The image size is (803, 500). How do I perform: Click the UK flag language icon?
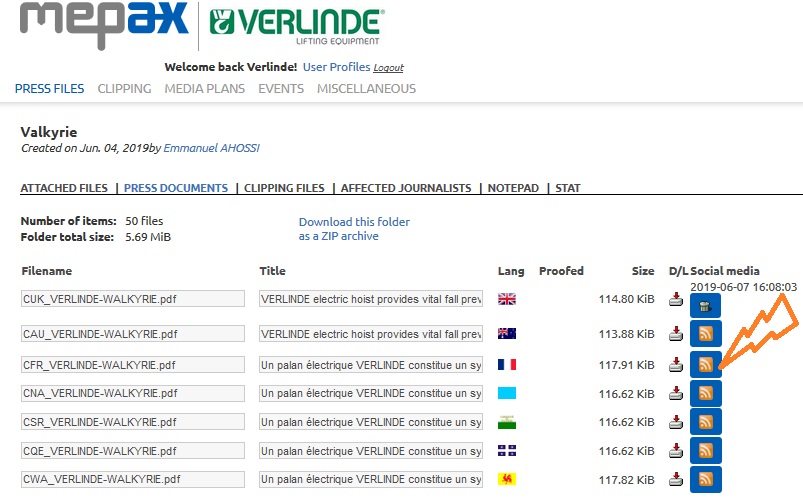(x=507, y=299)
